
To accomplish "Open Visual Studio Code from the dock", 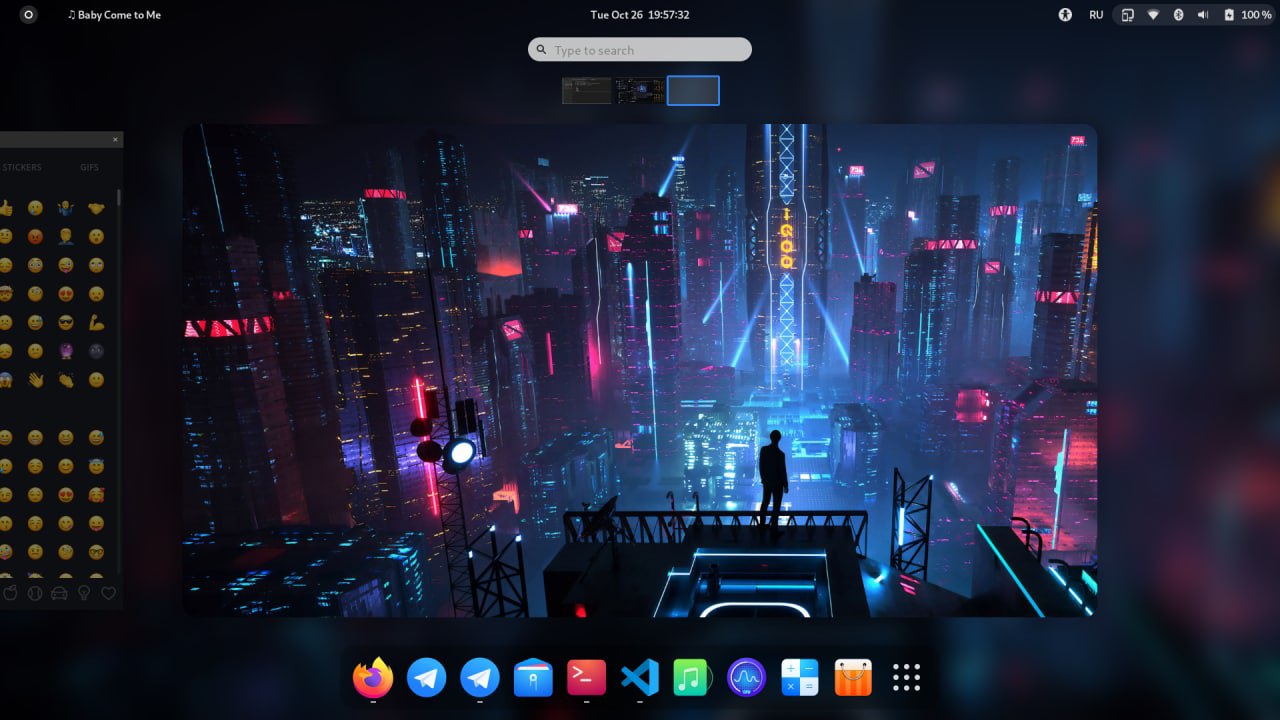I will (640, 678).
